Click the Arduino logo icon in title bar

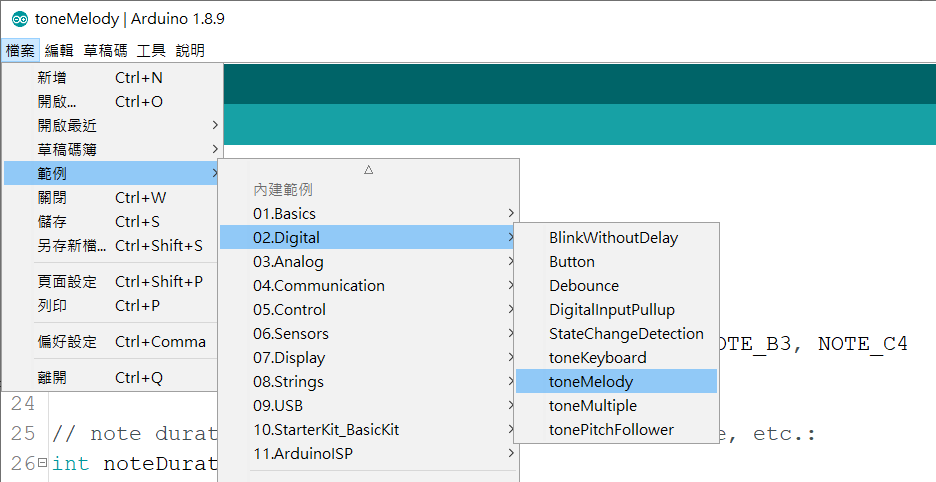(20, 19)
